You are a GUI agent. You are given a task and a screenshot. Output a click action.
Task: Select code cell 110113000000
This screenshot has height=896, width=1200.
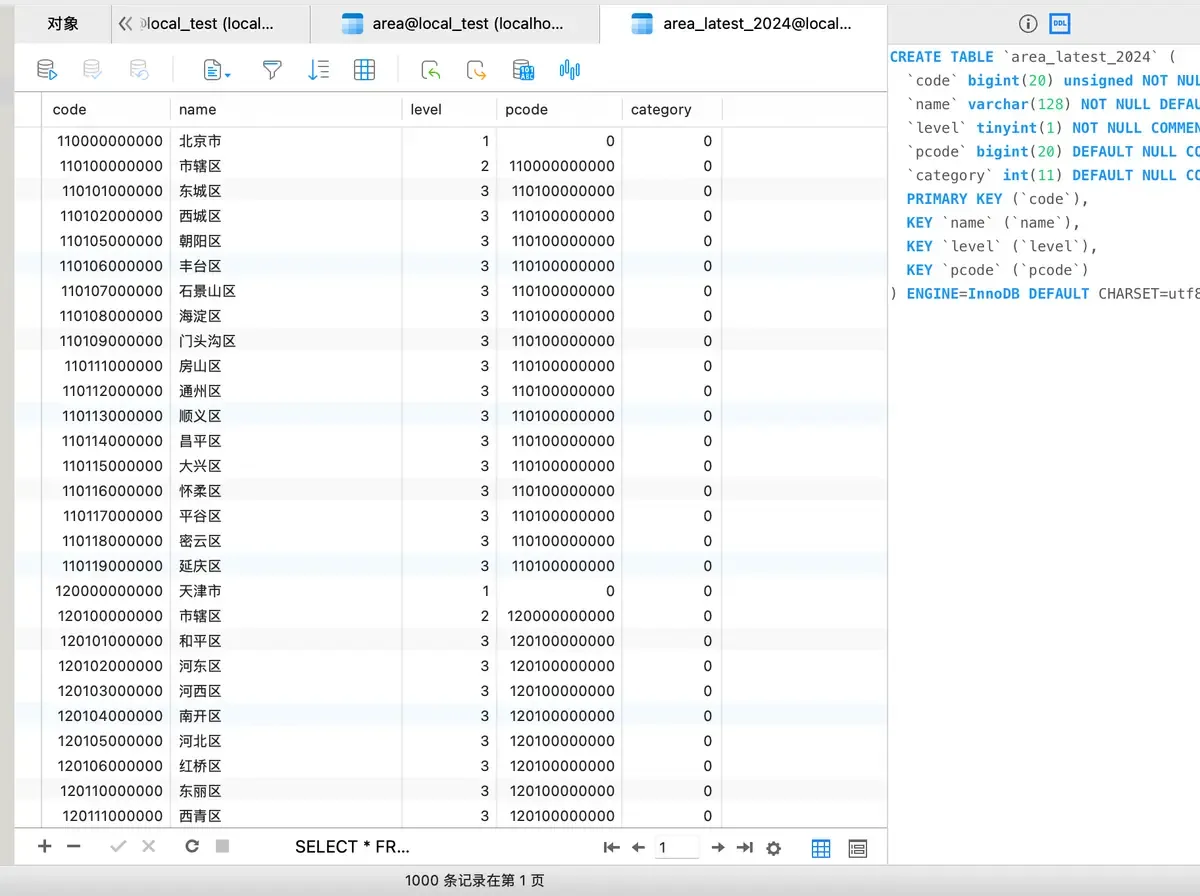[105, 416]
